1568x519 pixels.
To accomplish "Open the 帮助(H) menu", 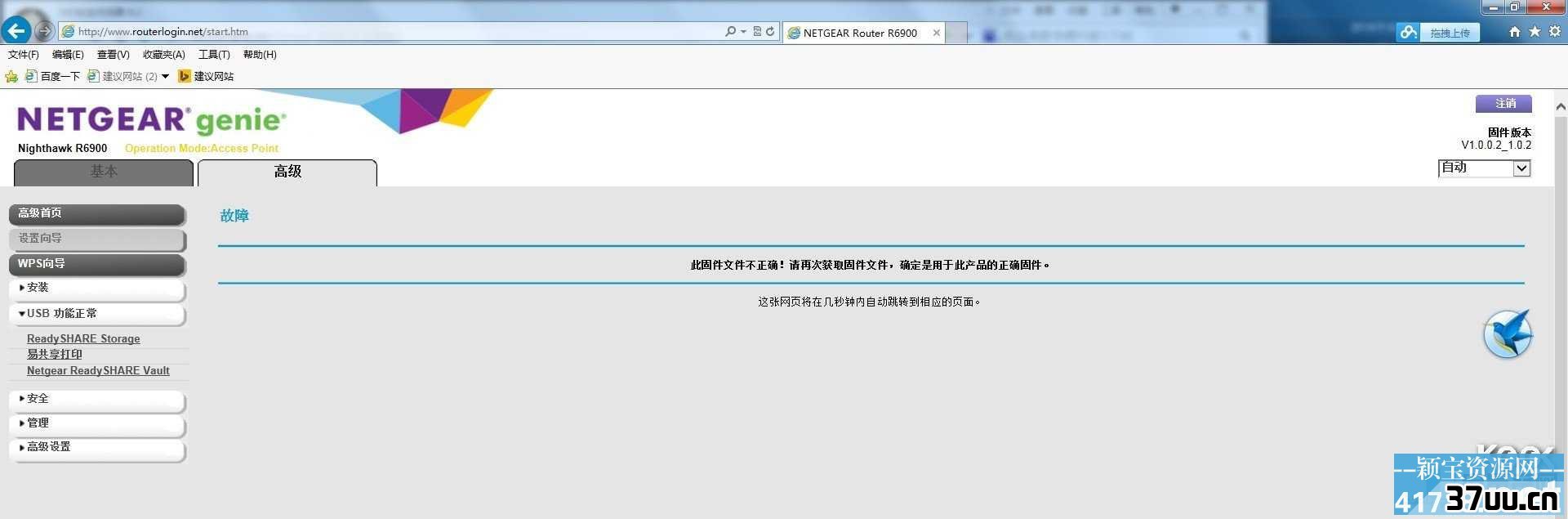I will coord(260,55).
